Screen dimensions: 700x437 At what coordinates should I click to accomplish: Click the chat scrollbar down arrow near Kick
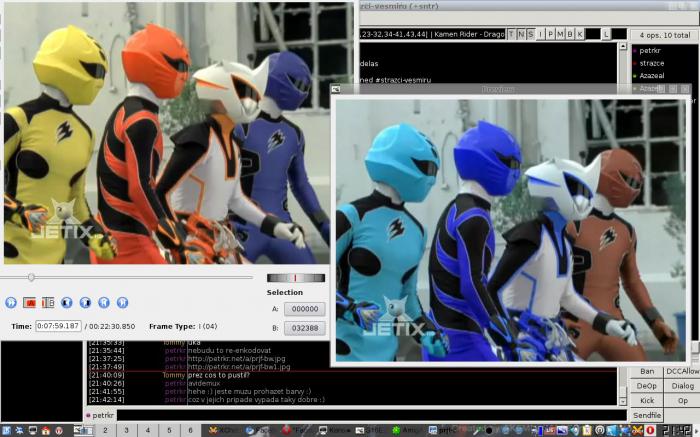[623, 402]
